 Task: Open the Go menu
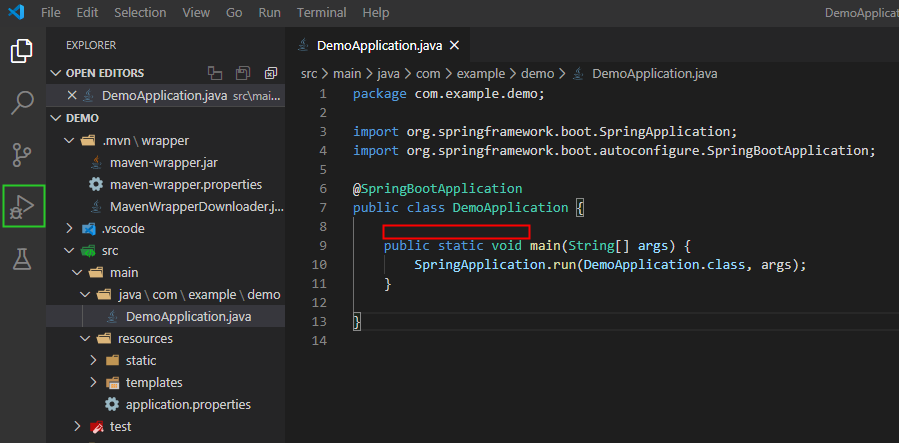[234, 12]
